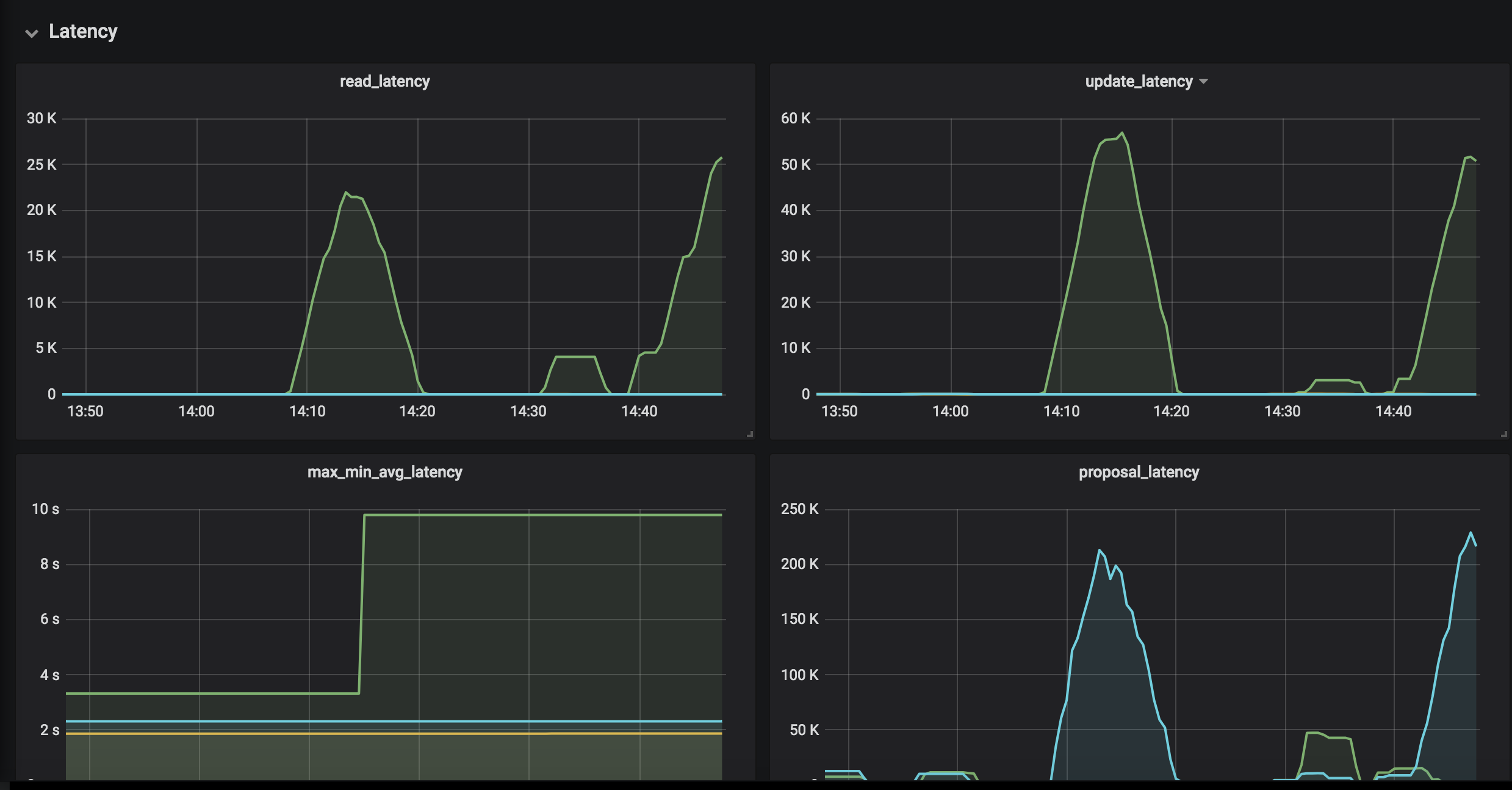This screenshot has height=790, width=1512.
Task: Click the 14:10 label on read_latency axis
Action: click(307, 411)
